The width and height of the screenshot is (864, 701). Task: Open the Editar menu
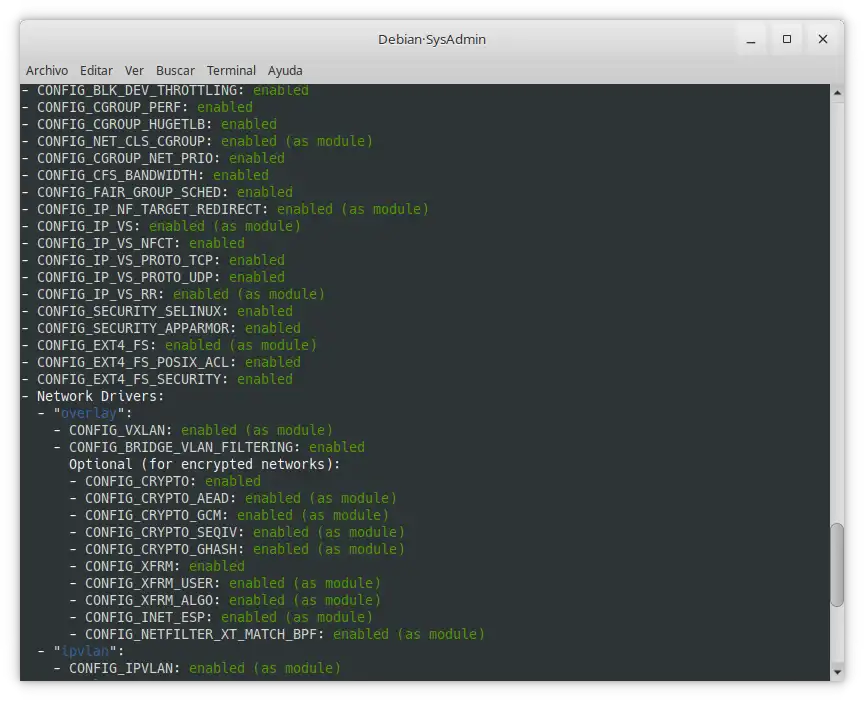pos(96,71)
